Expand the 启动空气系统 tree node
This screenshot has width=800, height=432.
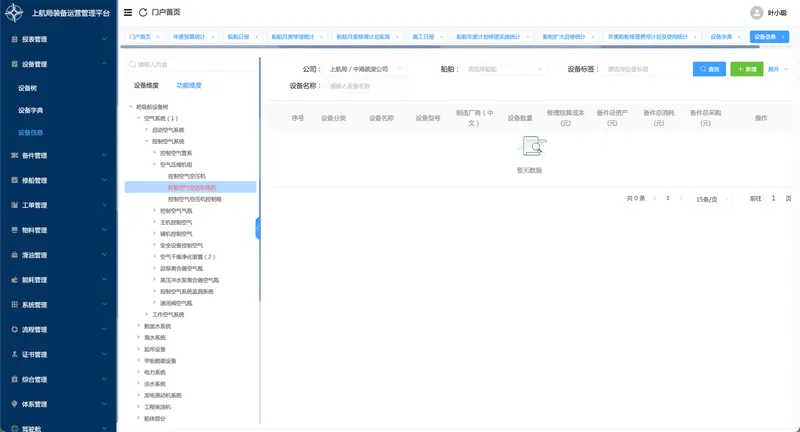point(146,130)
